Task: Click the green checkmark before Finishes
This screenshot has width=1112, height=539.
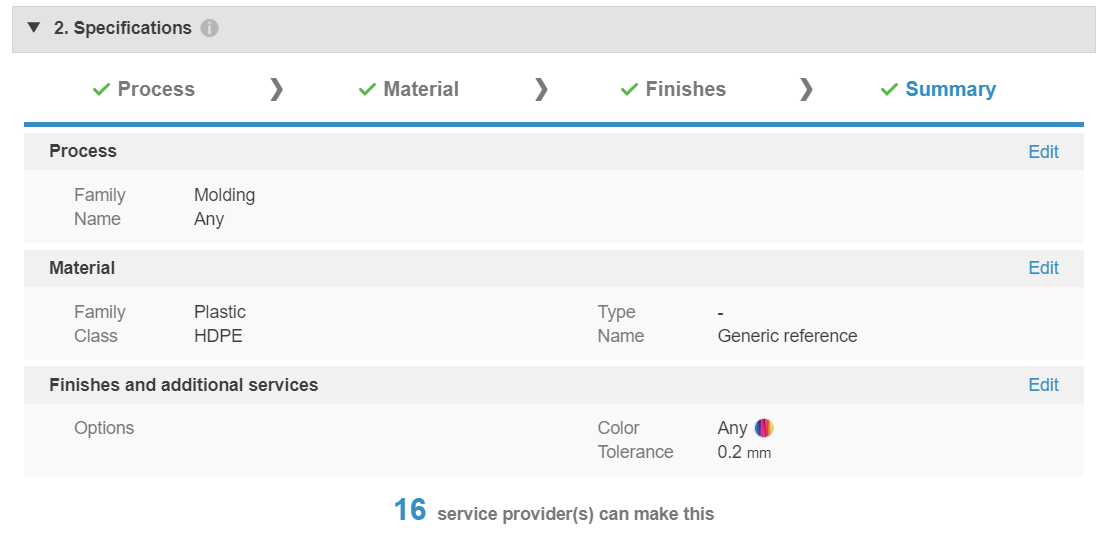Action: click(629, 89)
